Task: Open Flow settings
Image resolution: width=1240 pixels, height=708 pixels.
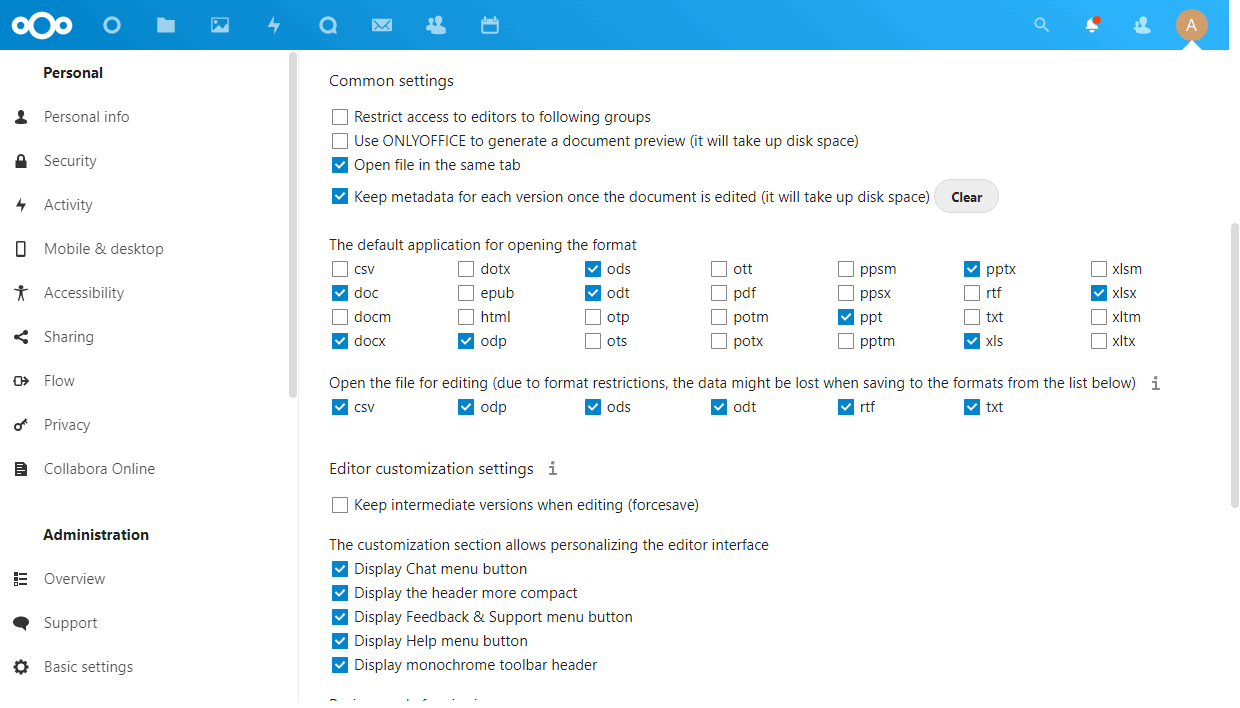Action: [59, 381]
